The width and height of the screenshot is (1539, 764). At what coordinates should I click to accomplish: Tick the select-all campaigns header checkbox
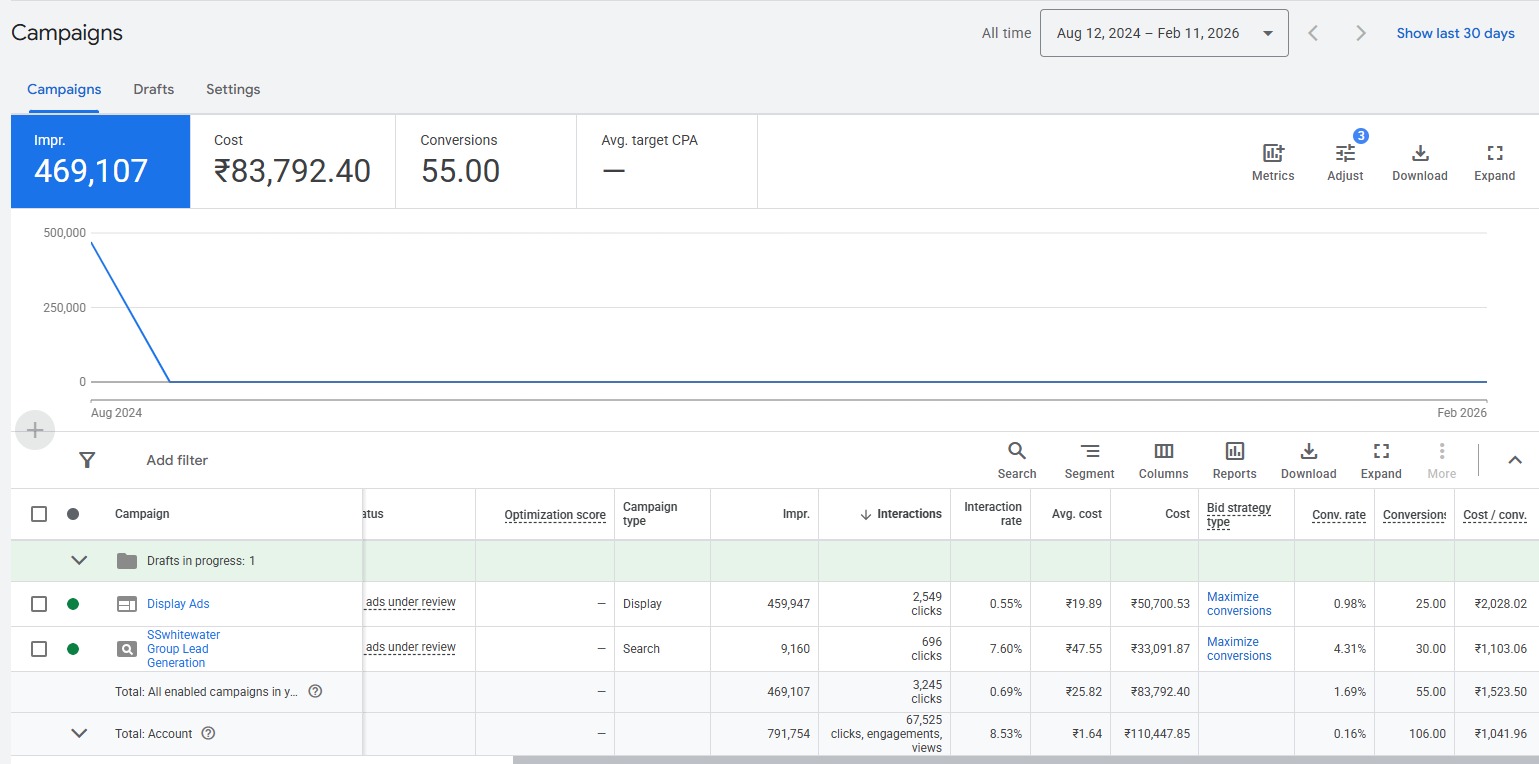[x=39, y=514]
